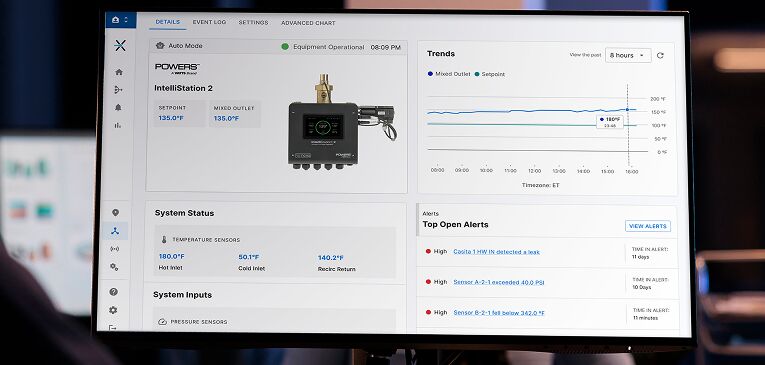Click the bell notifications sidebar icon
Screen dimensions: 765x365
118,108
